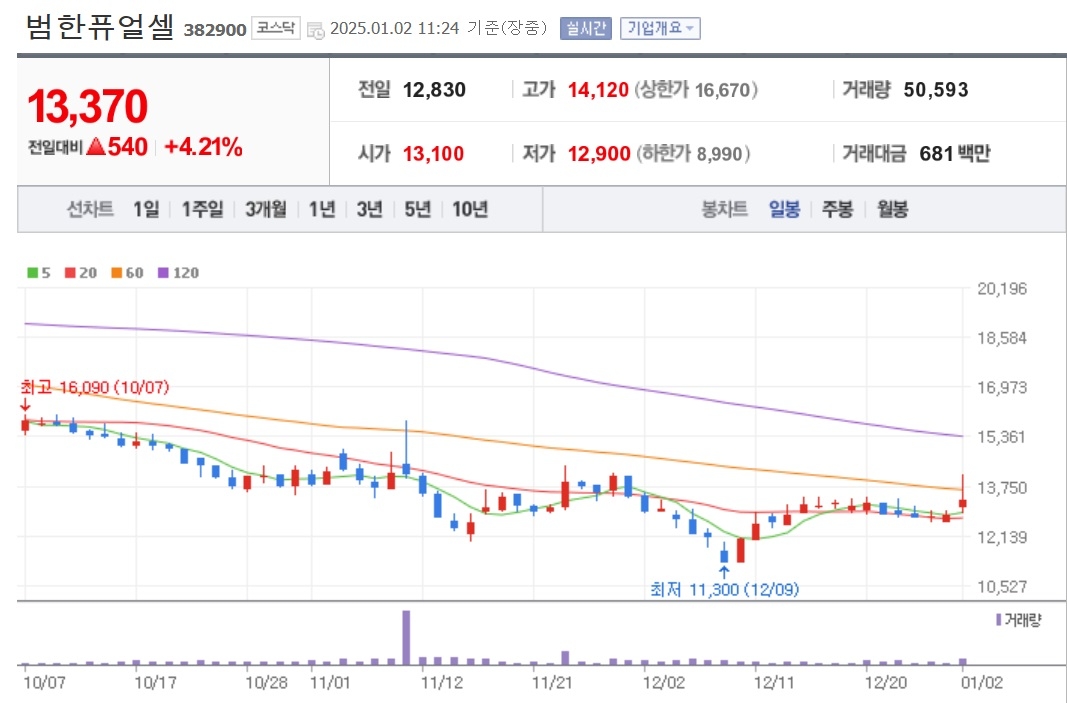The height and width of the screenshot is (703, 1067).
Task: Click the purple 120-day moving average swatch
Action: 163,273
